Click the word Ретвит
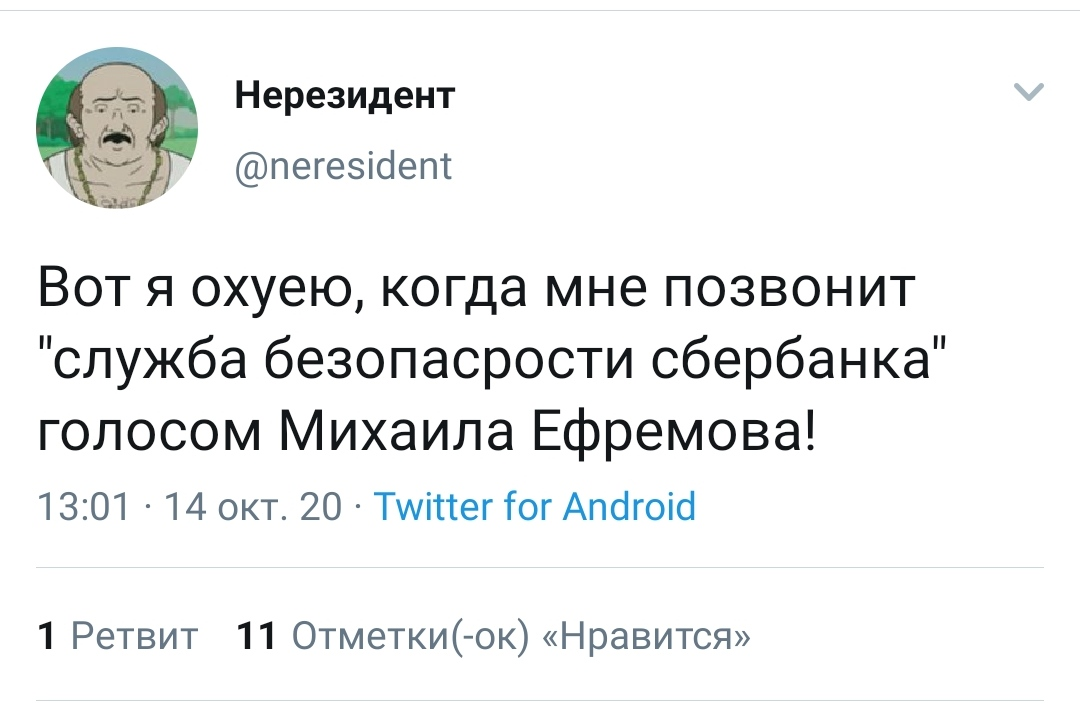1080x710 pixels. [x=134, y=634]
